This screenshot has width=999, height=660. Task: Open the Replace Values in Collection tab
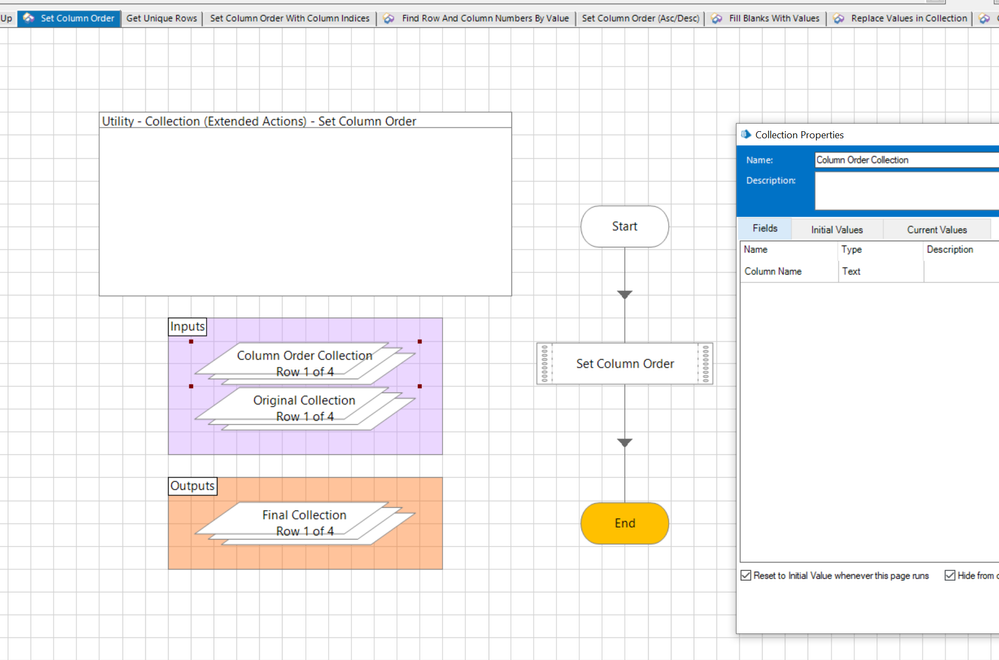coord(901,18)
